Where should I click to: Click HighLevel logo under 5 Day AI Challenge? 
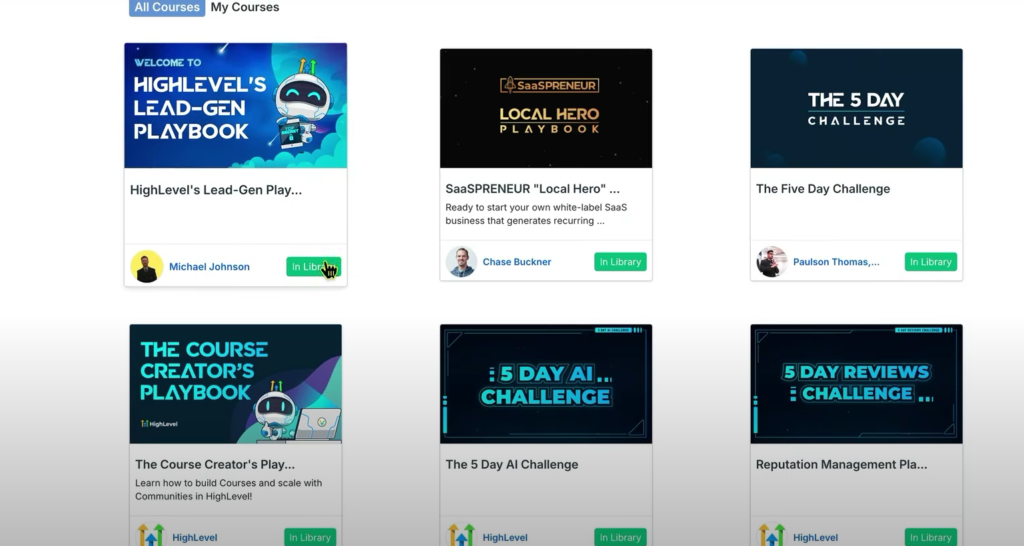pyautogui.click(x=462, y=536)
